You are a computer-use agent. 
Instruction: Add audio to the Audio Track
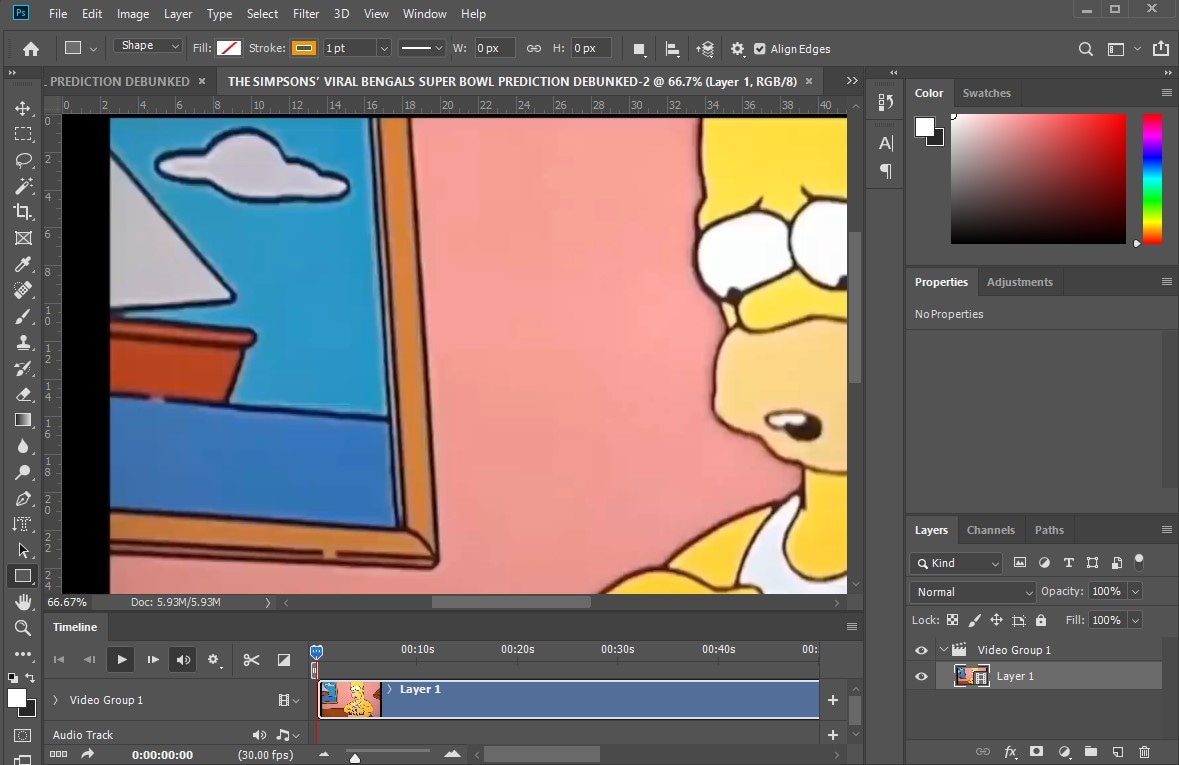coord(832,735)
